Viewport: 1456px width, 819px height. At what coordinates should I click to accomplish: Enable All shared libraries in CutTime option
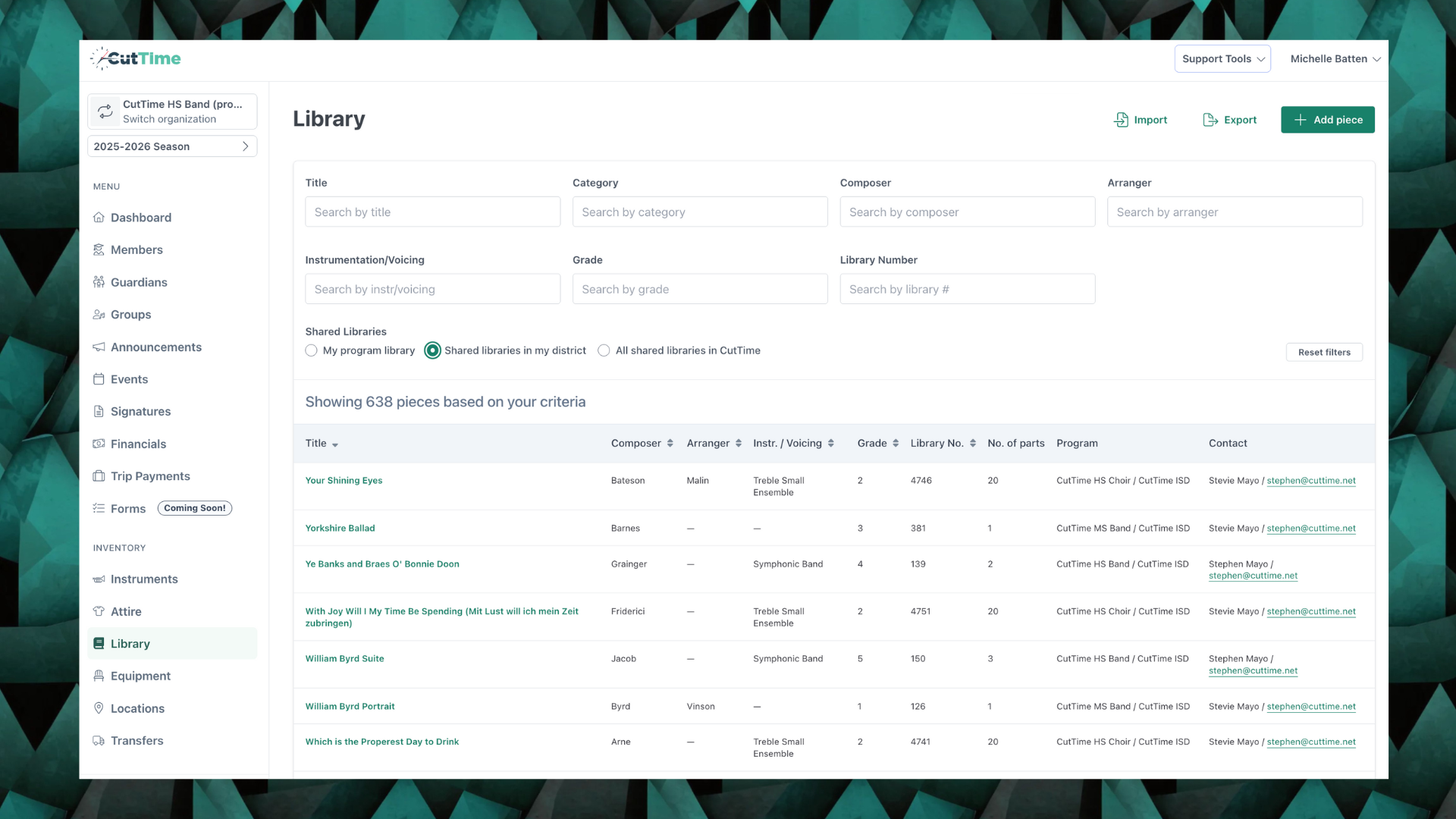604,350
